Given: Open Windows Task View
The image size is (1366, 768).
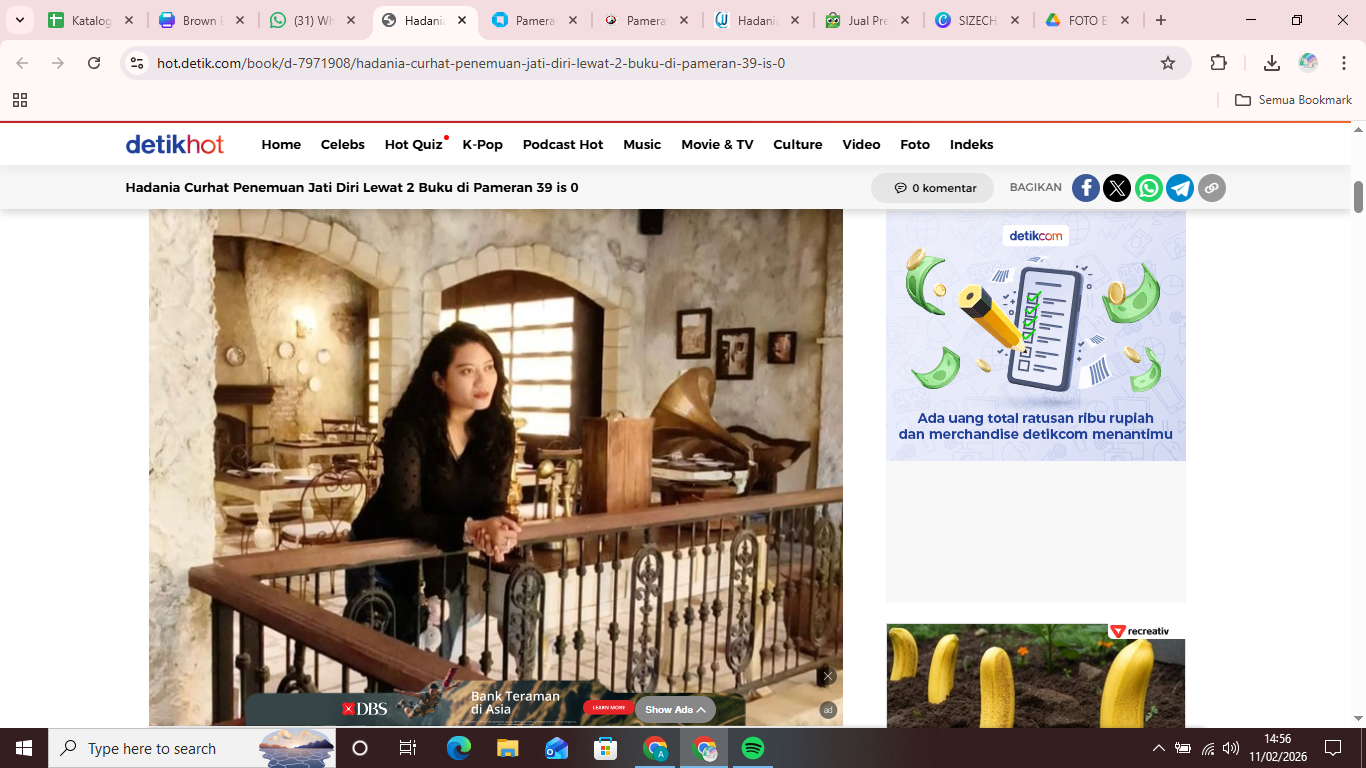Looking at the screenshot, I should pyautogui.click(x=408, y=748).
